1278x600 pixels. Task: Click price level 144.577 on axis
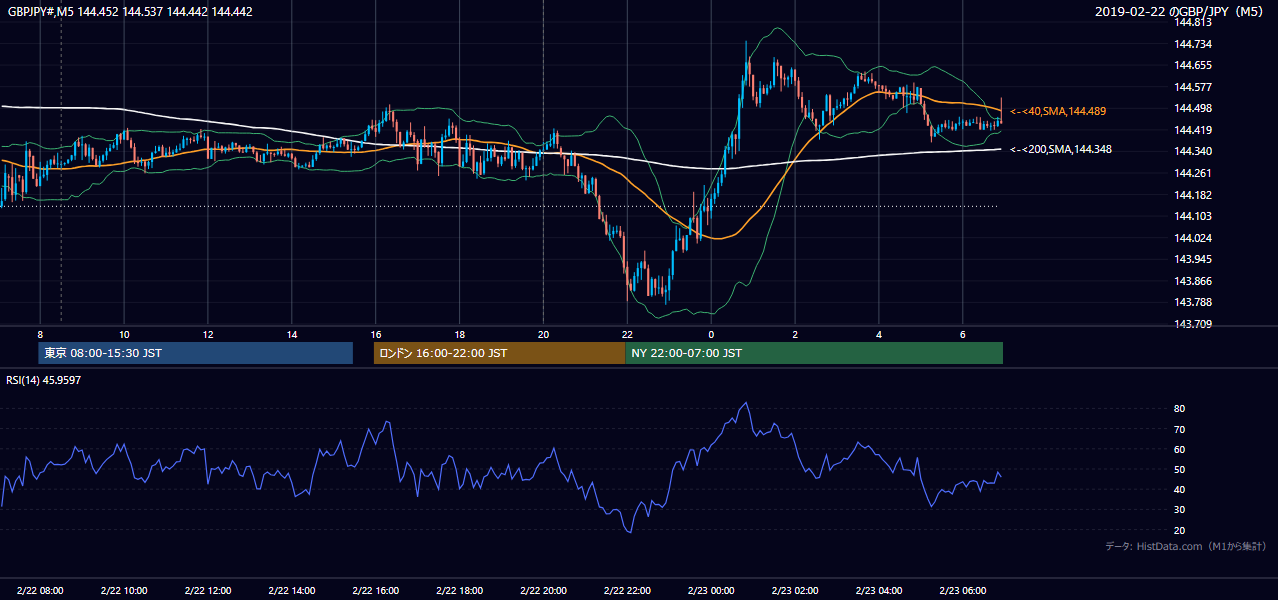click(x=1192, y=87)
